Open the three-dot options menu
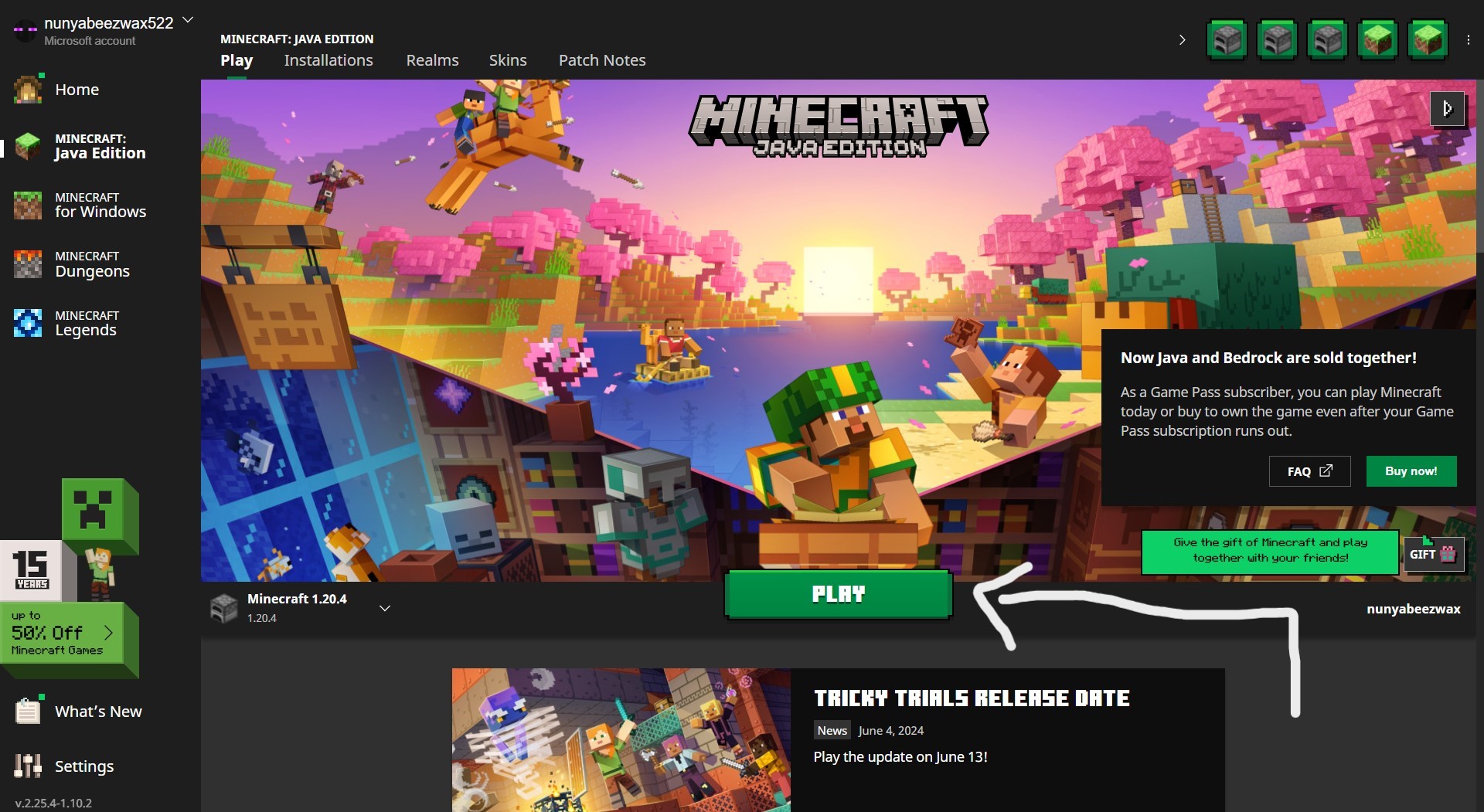Viewport: 1484px width, 812px height. click(x=1468, y=40)
